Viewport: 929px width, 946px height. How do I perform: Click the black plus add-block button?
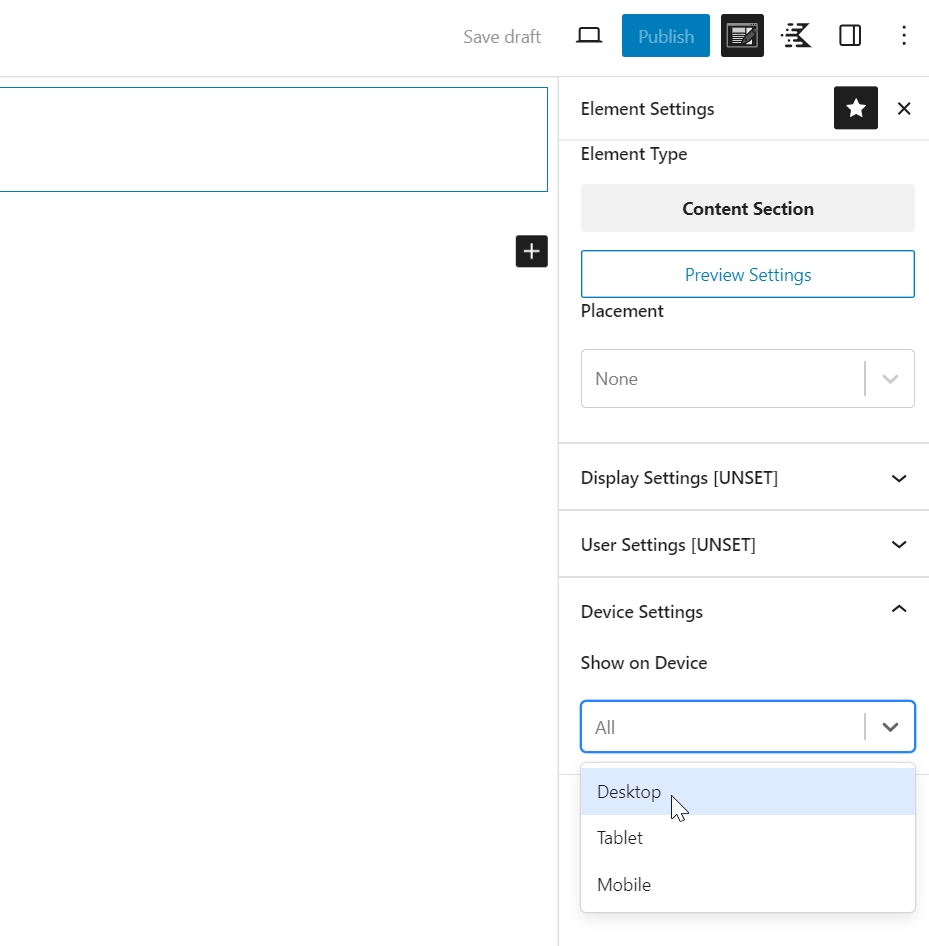(x=531, y=251)
